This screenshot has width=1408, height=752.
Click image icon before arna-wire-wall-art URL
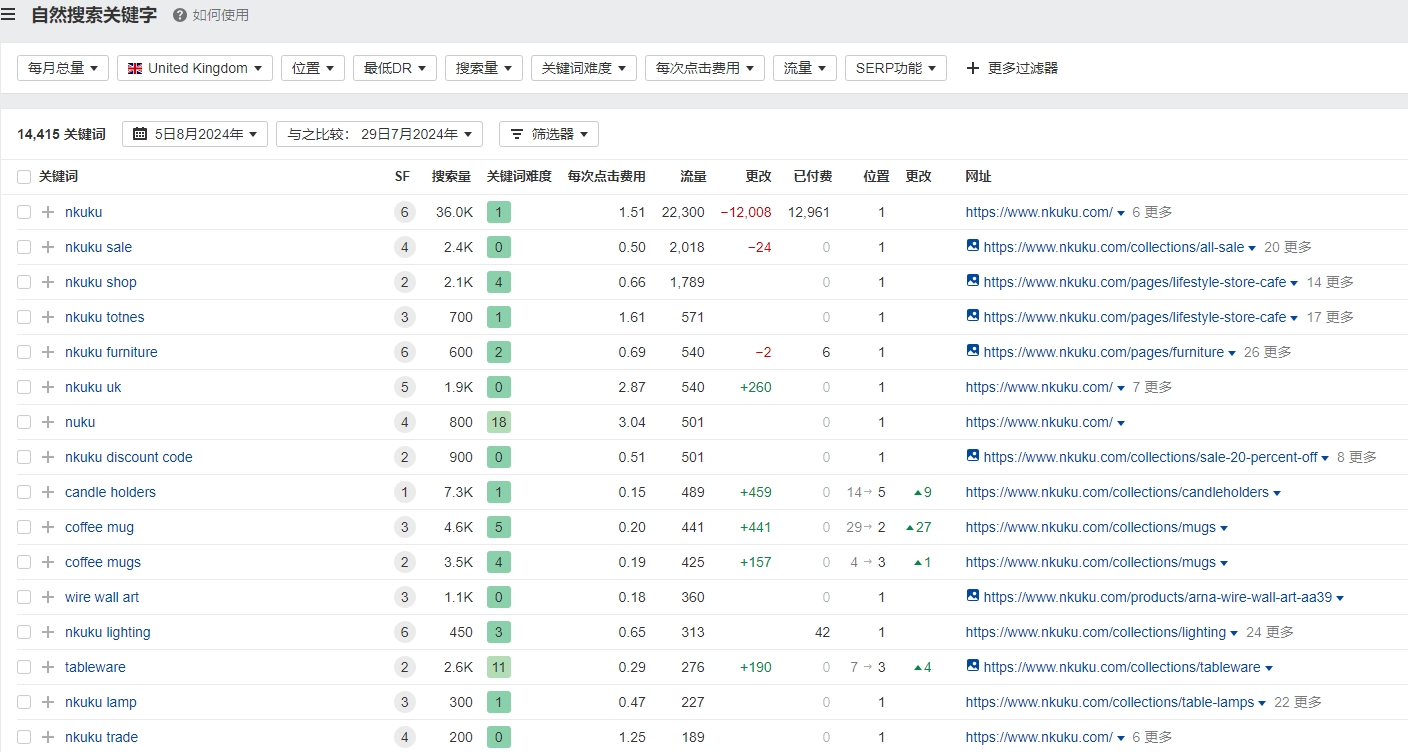tap(973, 596)
